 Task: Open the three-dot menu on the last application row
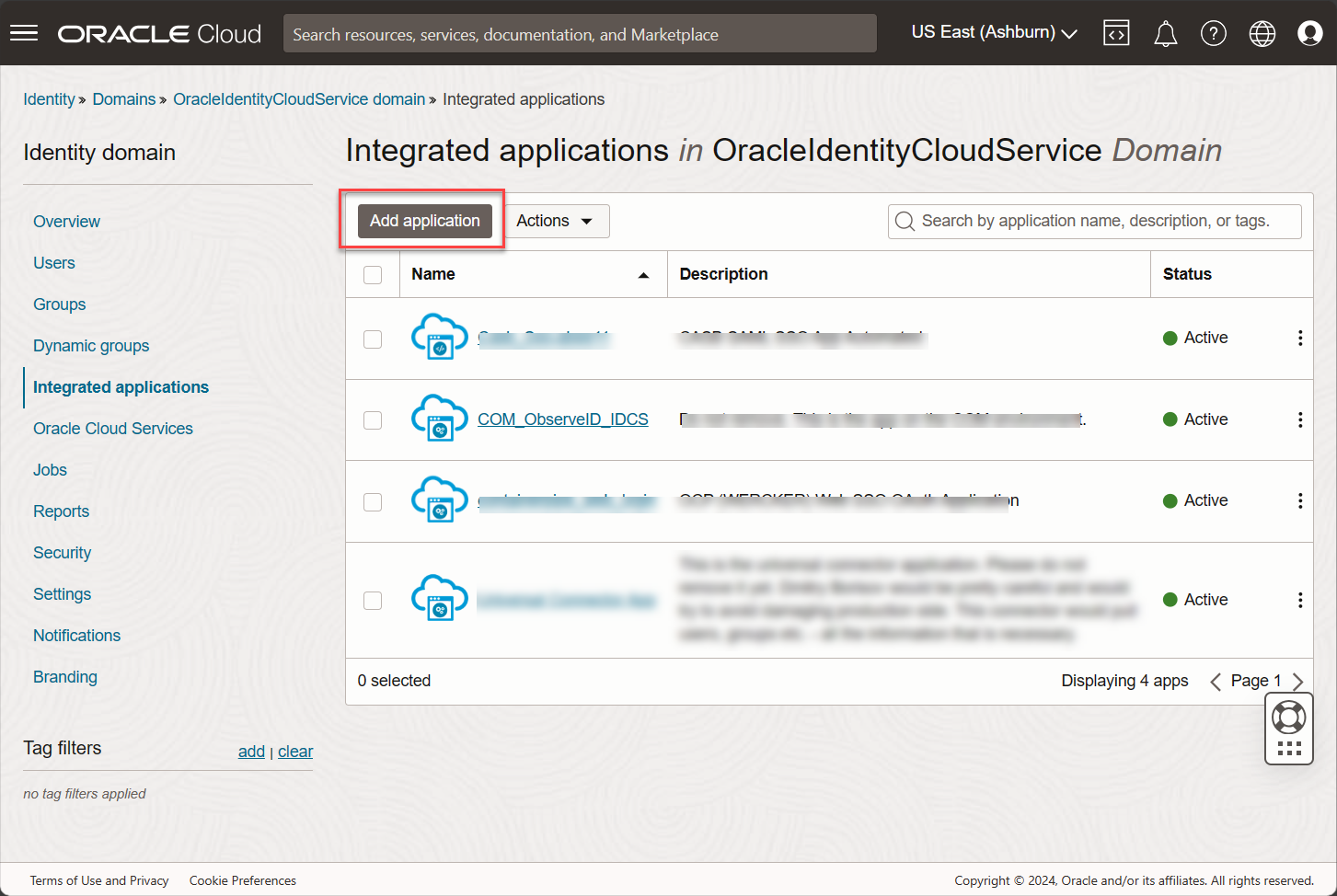point(1300,600)
